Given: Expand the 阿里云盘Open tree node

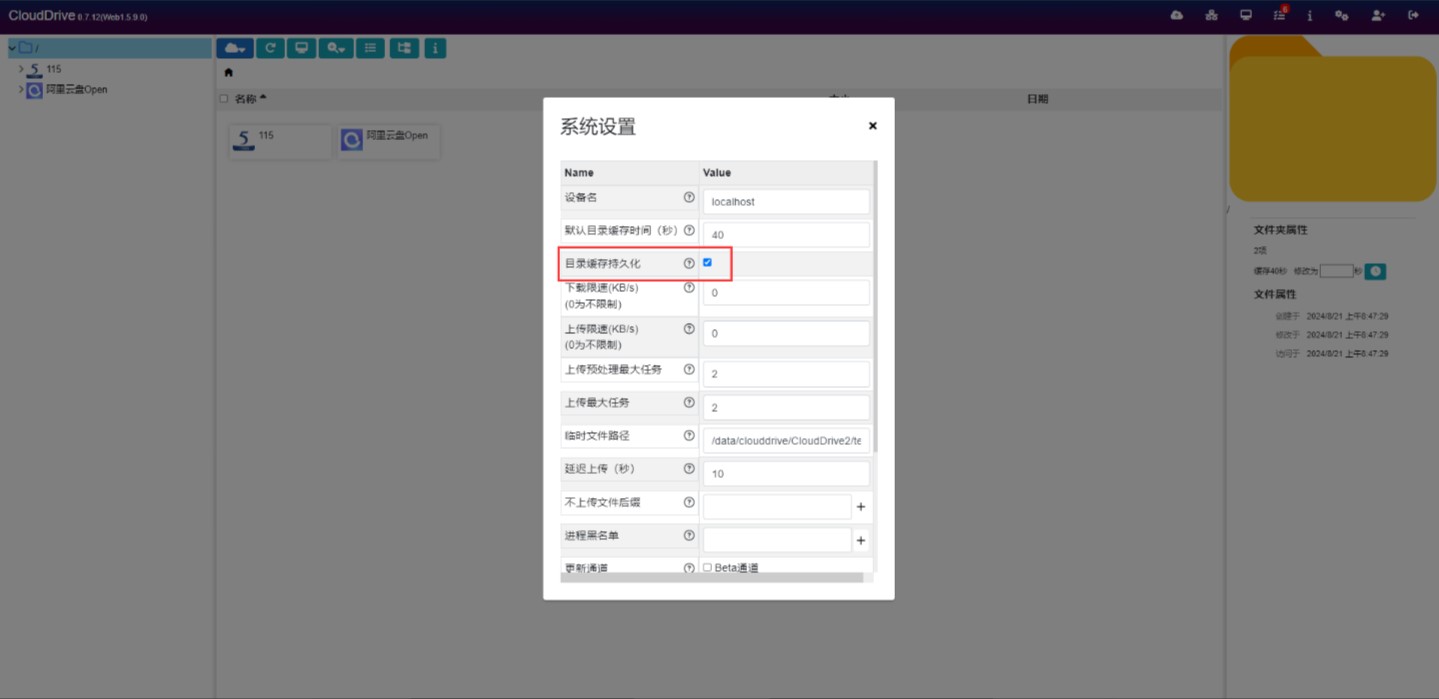Looking at the screenshot, I should 21,90.
